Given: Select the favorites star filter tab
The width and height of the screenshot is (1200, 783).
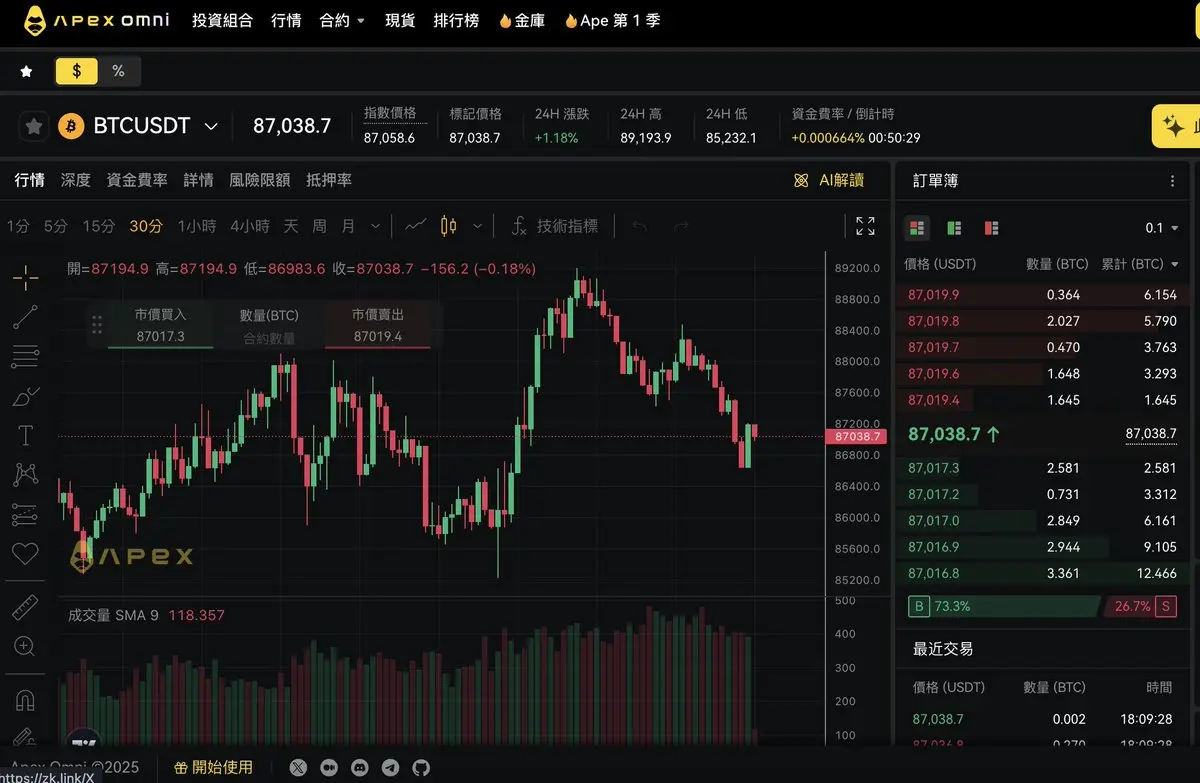Looking at the screenshot, I should (27, 71).
